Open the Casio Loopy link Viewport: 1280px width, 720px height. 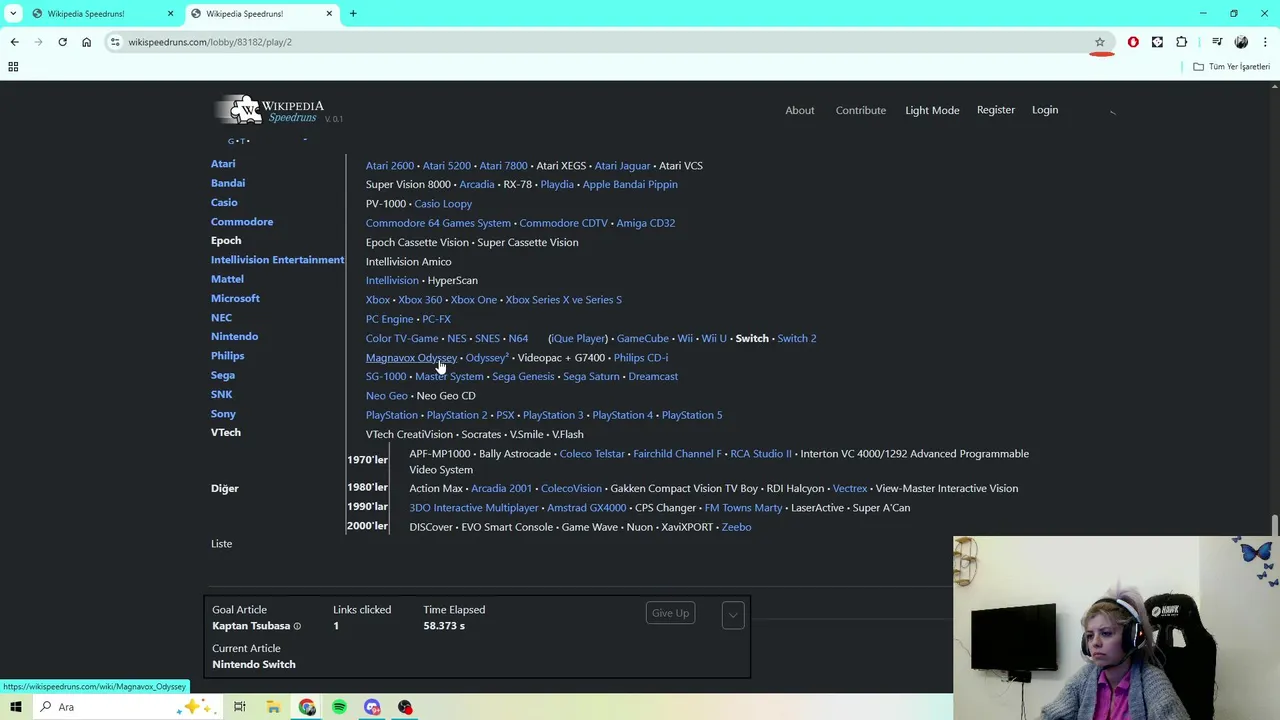(443, 203)
